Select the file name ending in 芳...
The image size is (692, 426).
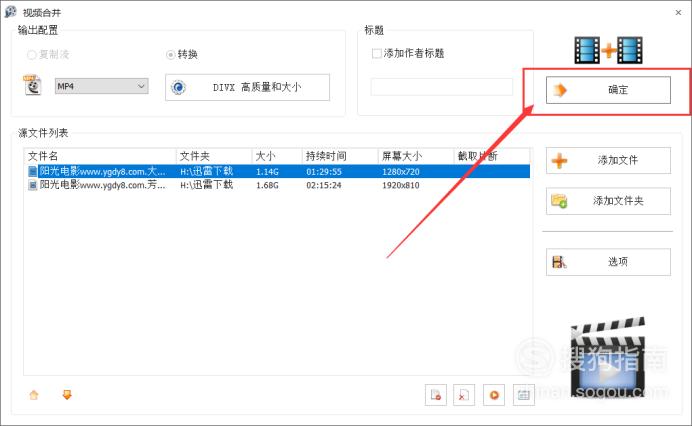click(x=102, y=185)
